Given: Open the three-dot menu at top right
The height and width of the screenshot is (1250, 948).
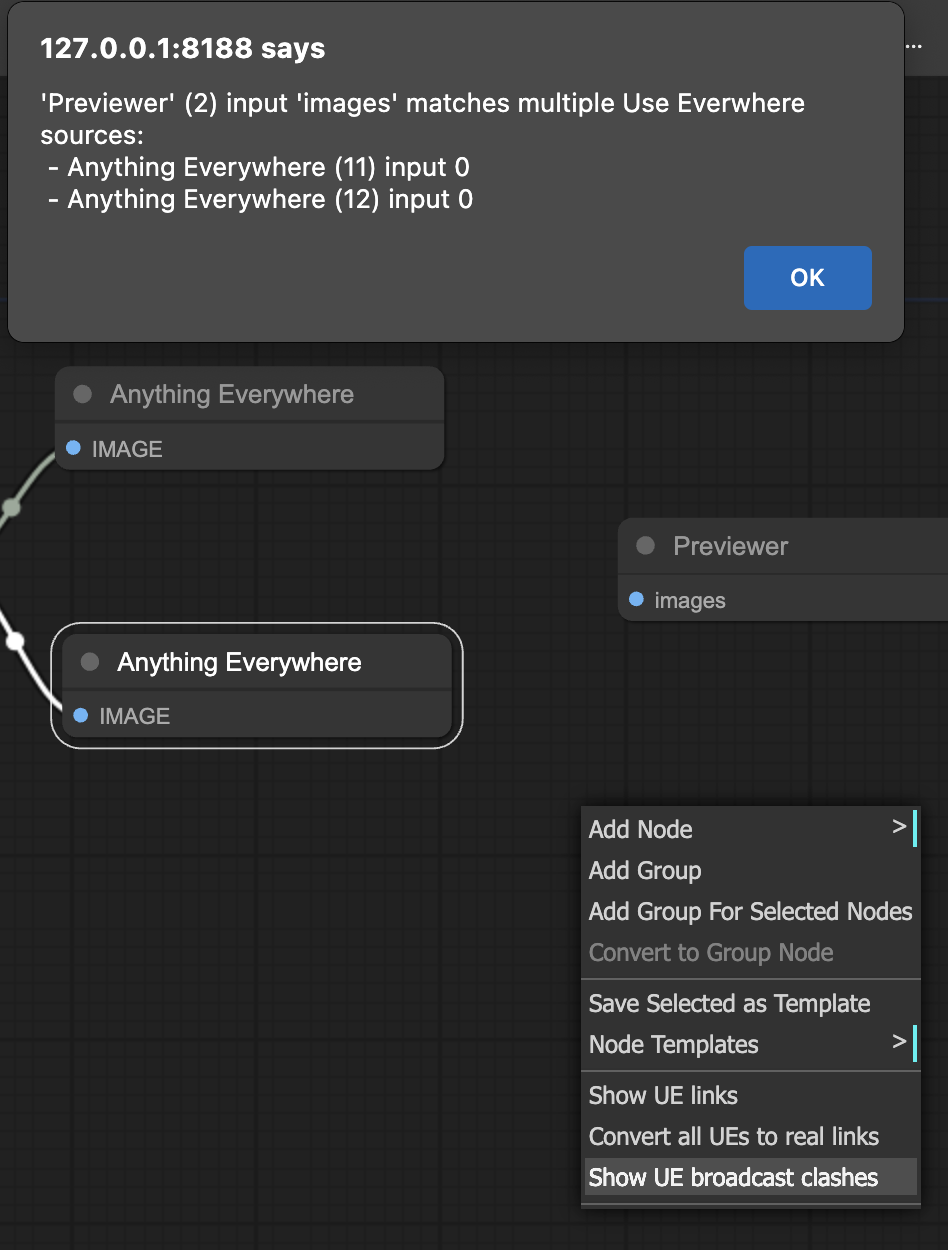Looking at the screenshot, I should [x=913, y=47].
